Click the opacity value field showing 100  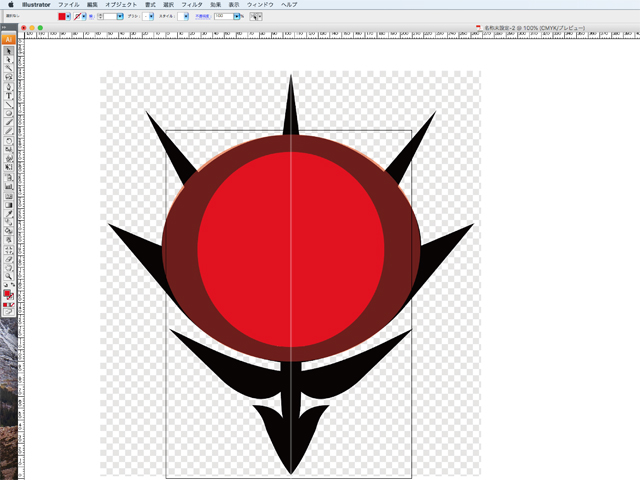point(223,16)
